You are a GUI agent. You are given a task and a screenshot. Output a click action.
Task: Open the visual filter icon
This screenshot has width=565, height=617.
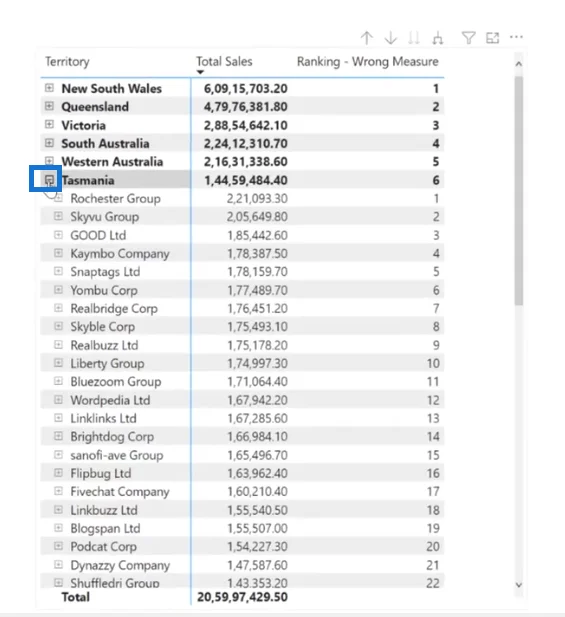pyautogui.click(x=469, y=38)
